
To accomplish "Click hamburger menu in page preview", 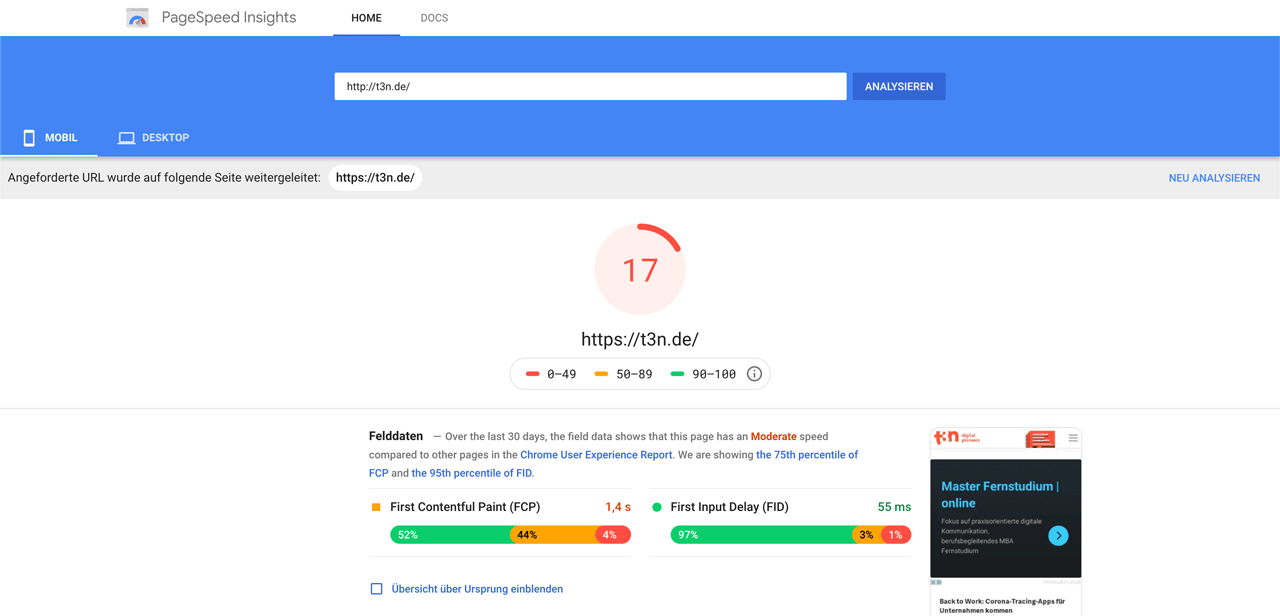I will click(x=1073, y=438).
